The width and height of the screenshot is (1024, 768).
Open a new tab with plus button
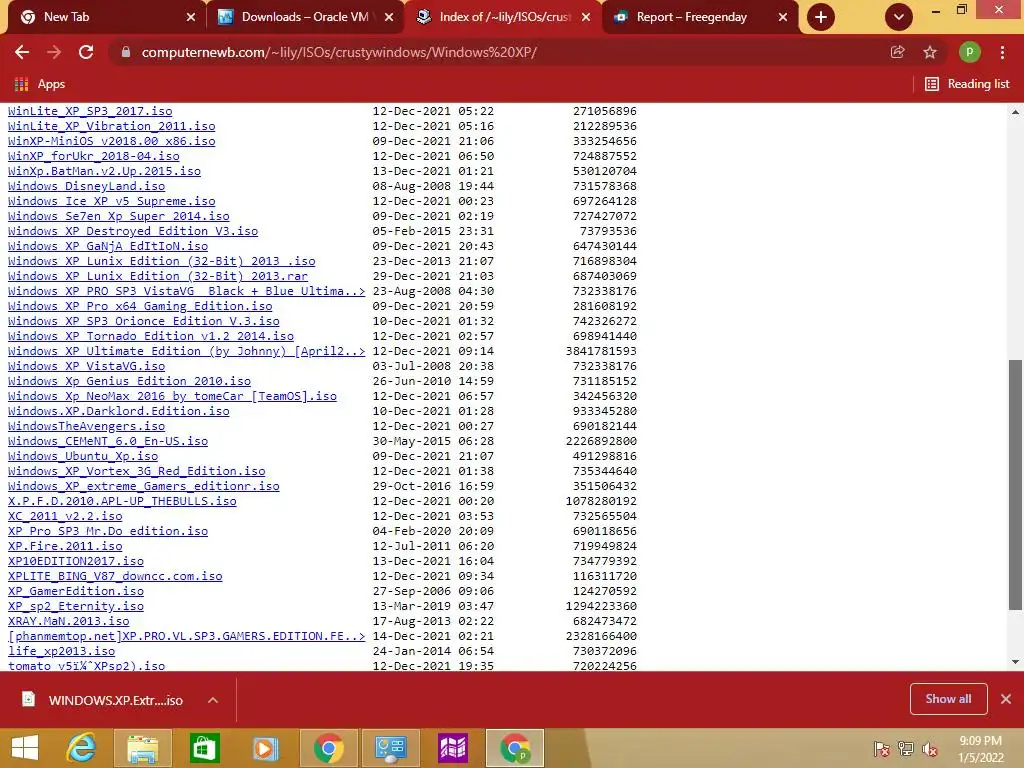821,17
